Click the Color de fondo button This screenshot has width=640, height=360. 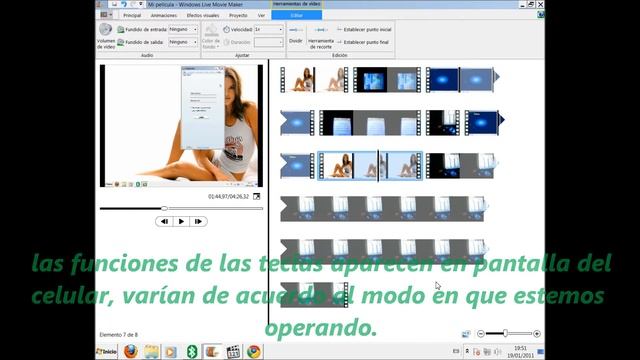[211, 36]
